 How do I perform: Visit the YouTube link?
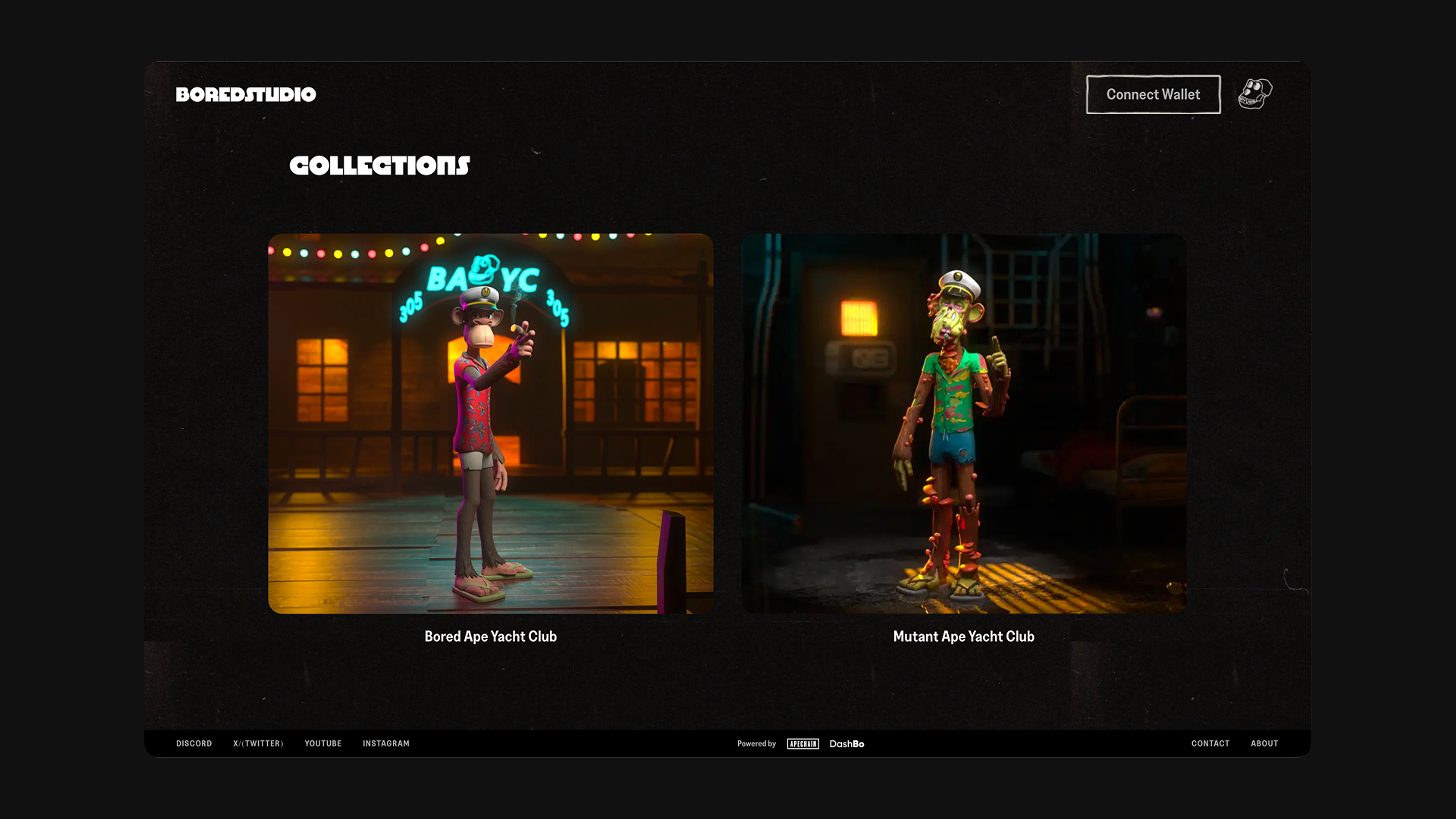(323, 743)
